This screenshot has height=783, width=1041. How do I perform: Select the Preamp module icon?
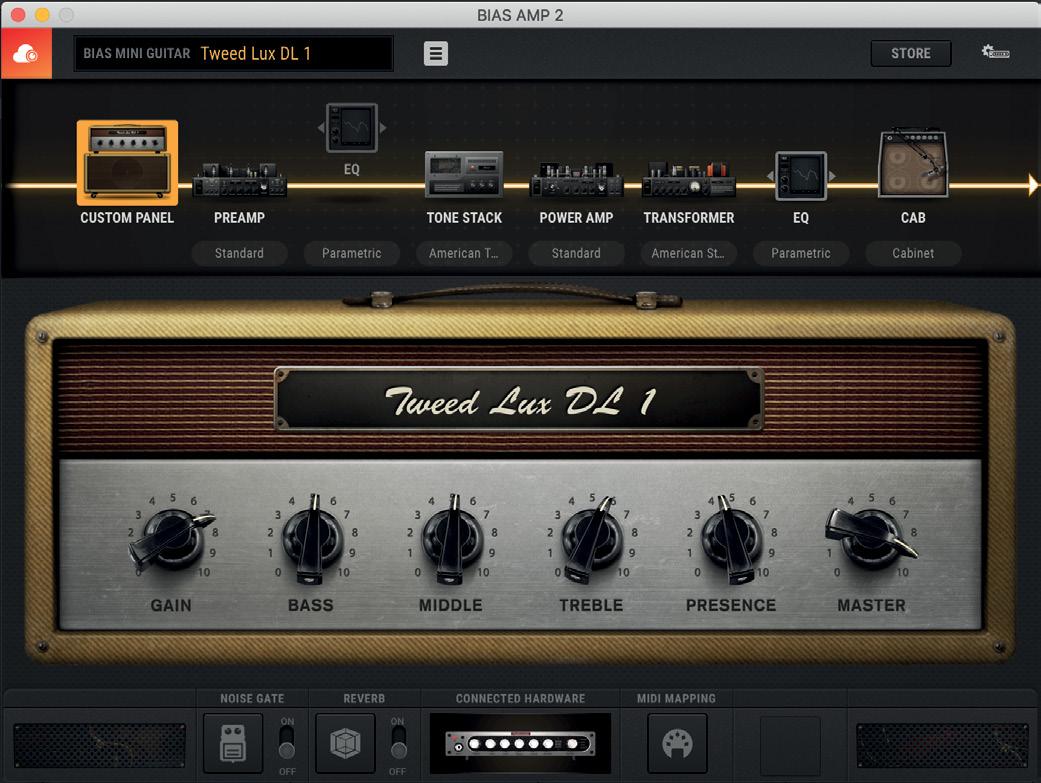pos(239,180)
